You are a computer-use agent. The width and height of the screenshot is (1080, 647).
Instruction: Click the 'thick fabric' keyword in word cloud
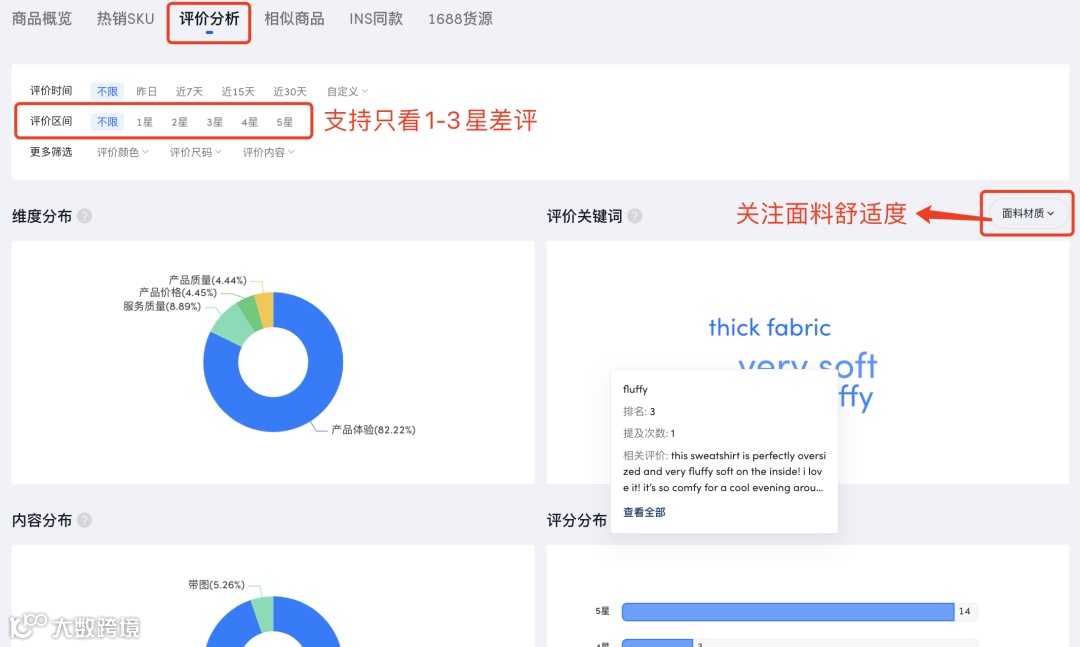point(769,327)
